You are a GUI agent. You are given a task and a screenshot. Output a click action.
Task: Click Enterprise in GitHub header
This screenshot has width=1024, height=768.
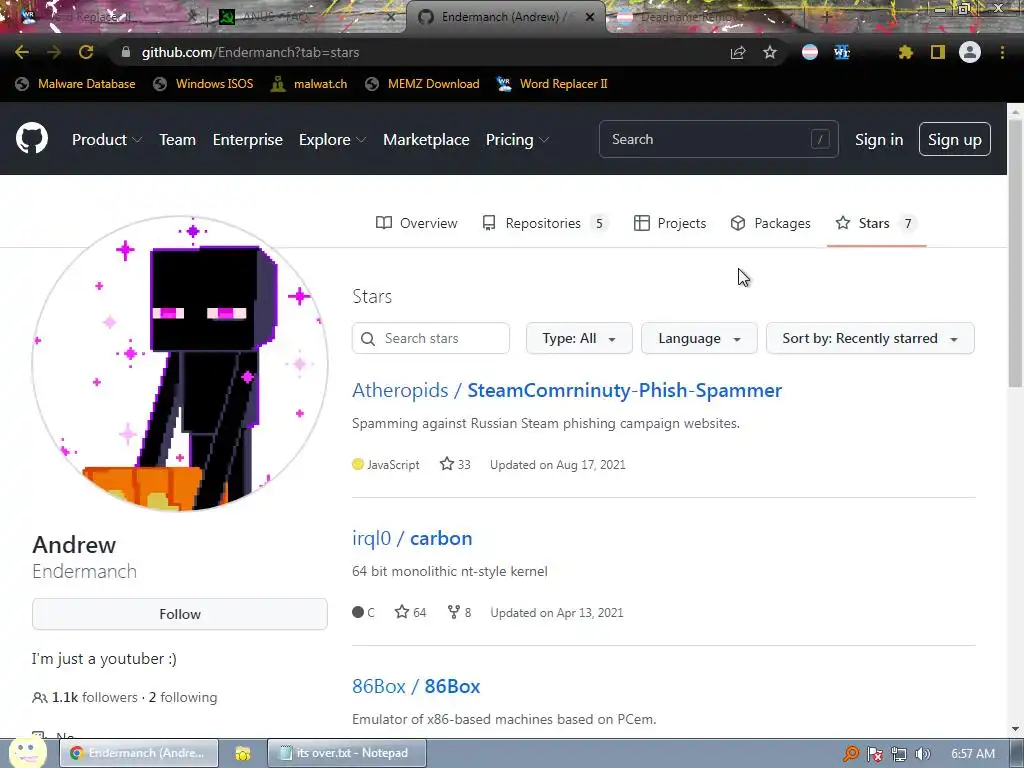[248, 140]
